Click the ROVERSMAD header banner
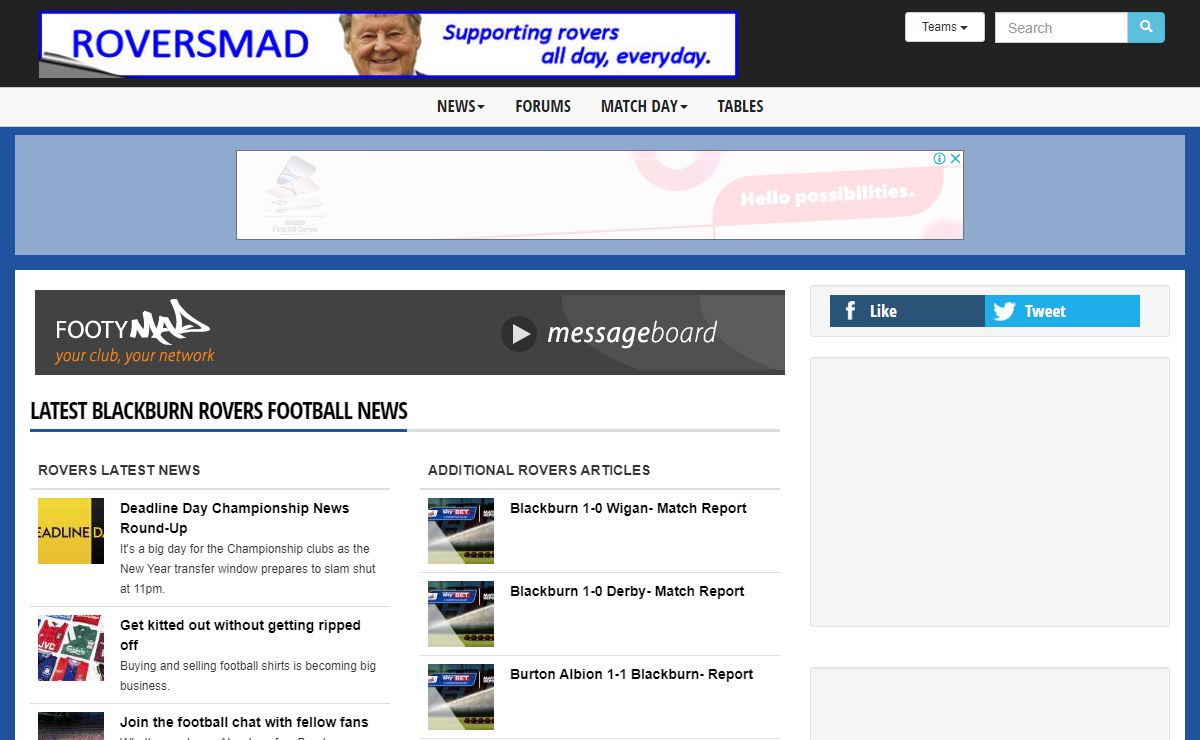Image resolution: width=1200 pixels, height=740 pixels. click(388, 45)
